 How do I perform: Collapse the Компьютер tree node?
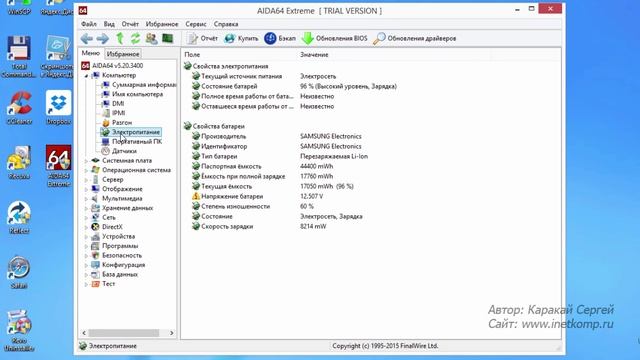(86, 76)
